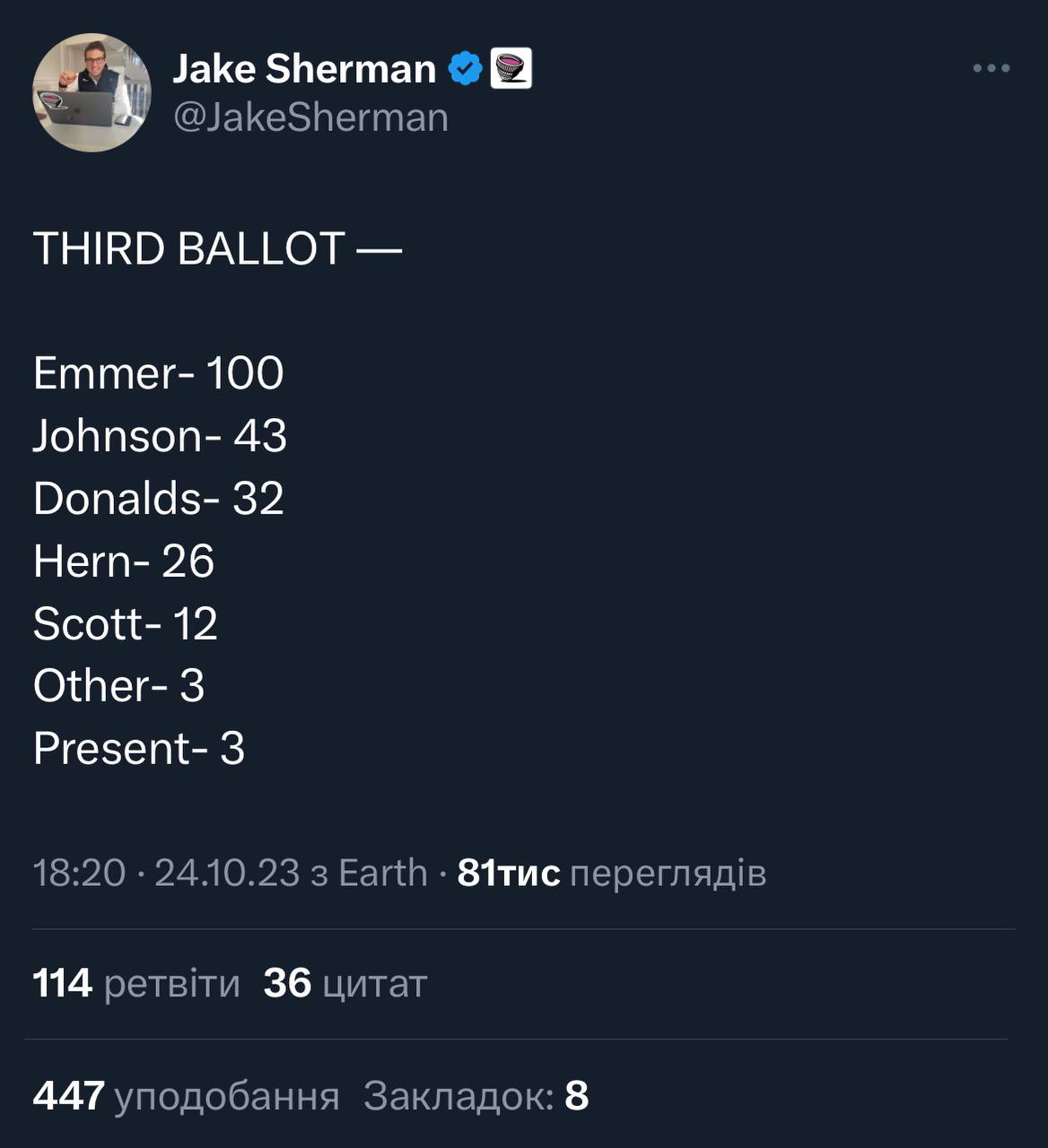Viewport: 1048px width, 1148px height.
Task: Click the Jake Sherman display name
Action: (x=303, y=68)
